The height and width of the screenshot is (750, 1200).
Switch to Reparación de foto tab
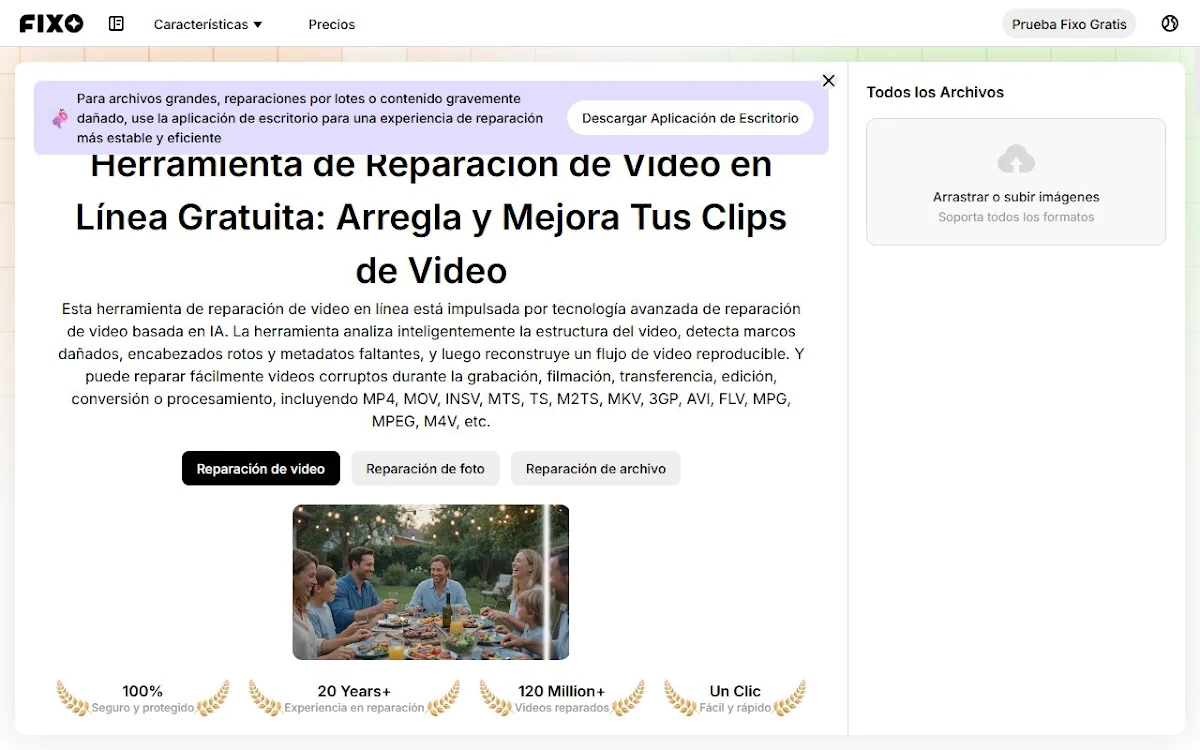pos(425,468)
